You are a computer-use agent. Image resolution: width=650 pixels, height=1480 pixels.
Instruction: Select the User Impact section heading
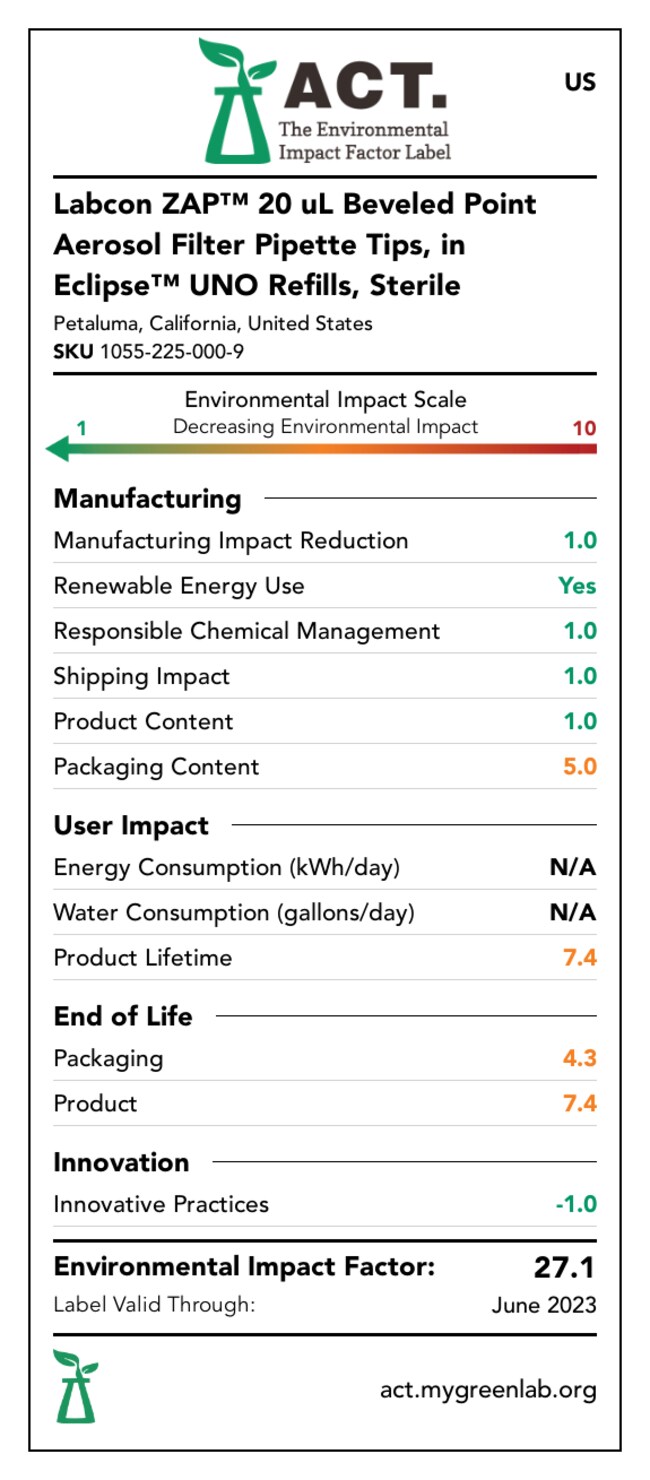[x=131, y=826]
